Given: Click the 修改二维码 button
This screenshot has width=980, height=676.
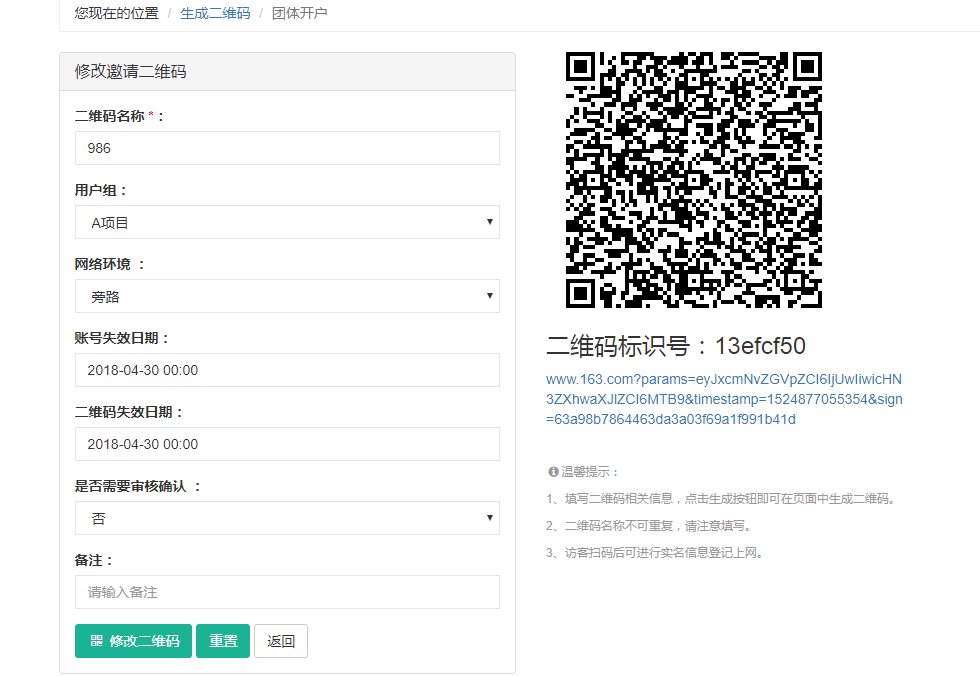Looking at the screenshot, I should coord(134,641).
